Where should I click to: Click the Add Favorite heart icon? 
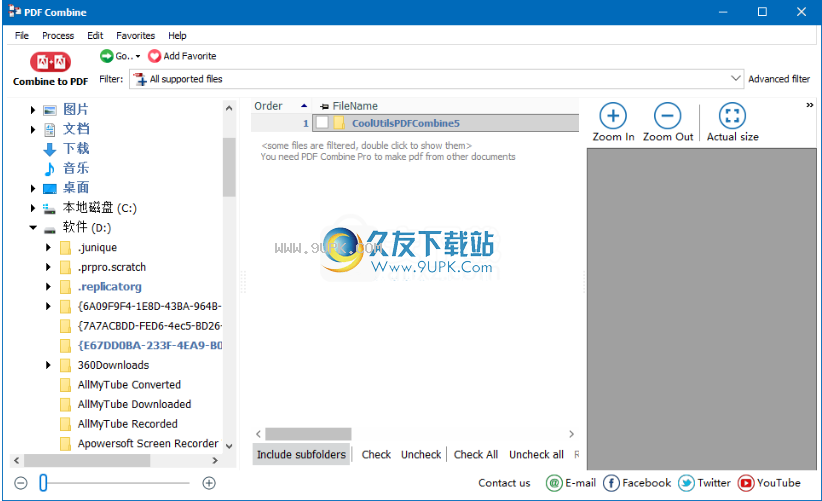[x=154, y=56]
